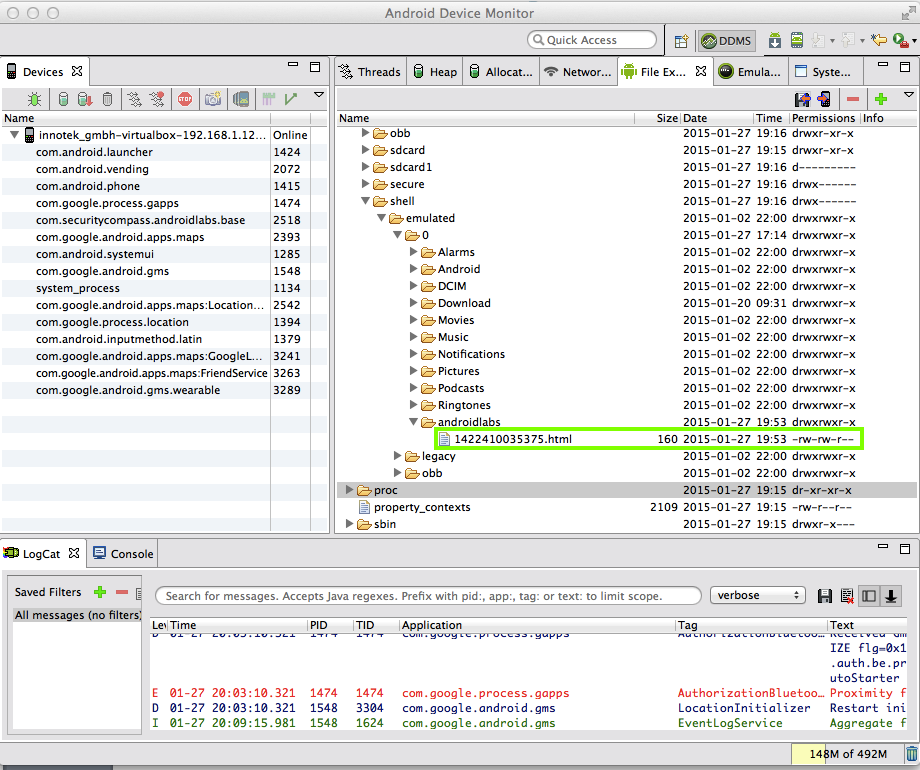Select com.securitycompass.androidlabs.base process
Image resolution: width=920 pixels, height=770 pixels.
[140, 220]
